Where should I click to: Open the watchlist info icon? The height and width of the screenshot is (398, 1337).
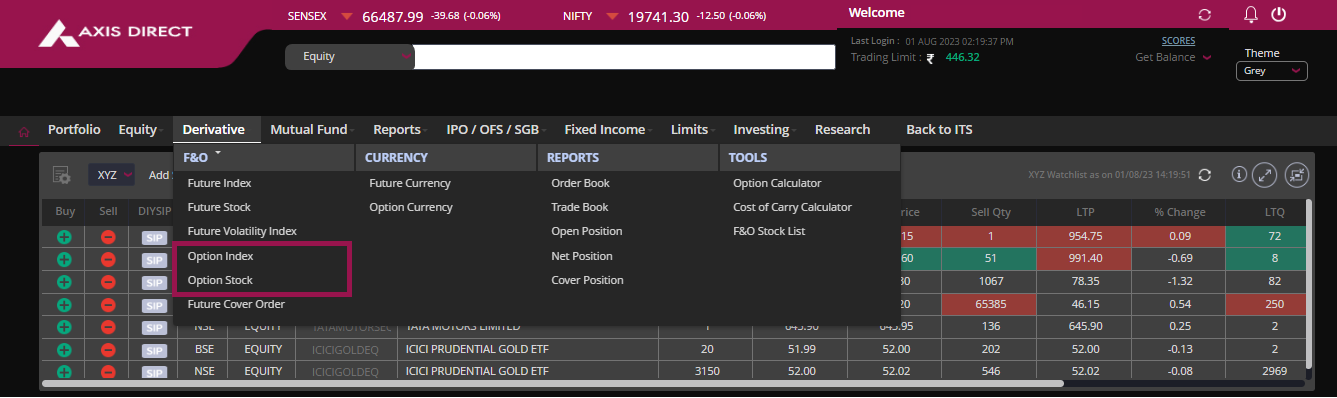click(x=1239, y=175)
